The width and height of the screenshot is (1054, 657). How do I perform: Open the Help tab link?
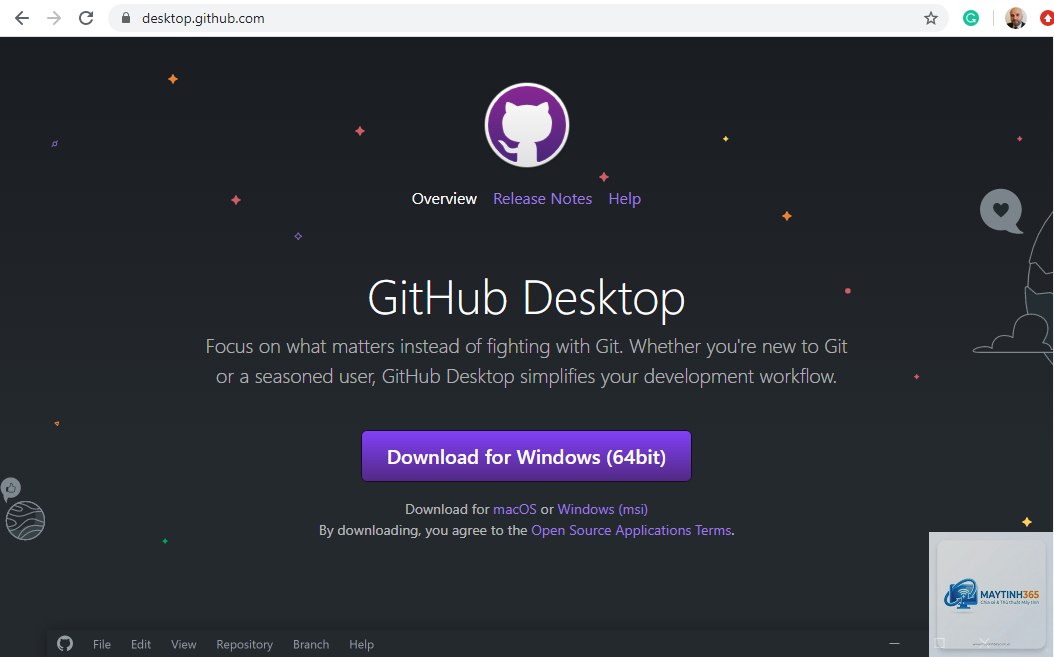click(624, 199)
